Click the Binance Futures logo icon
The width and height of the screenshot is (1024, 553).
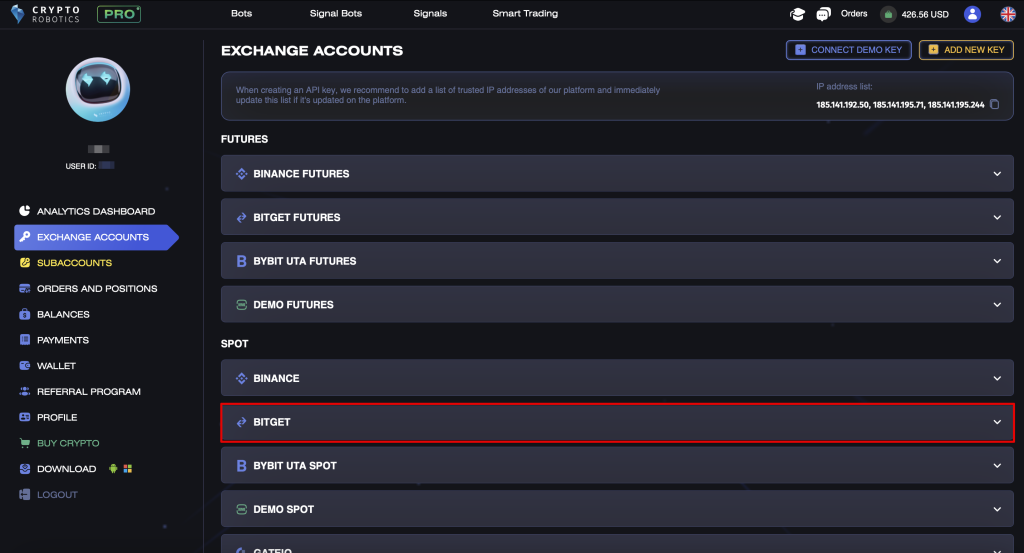242,174
